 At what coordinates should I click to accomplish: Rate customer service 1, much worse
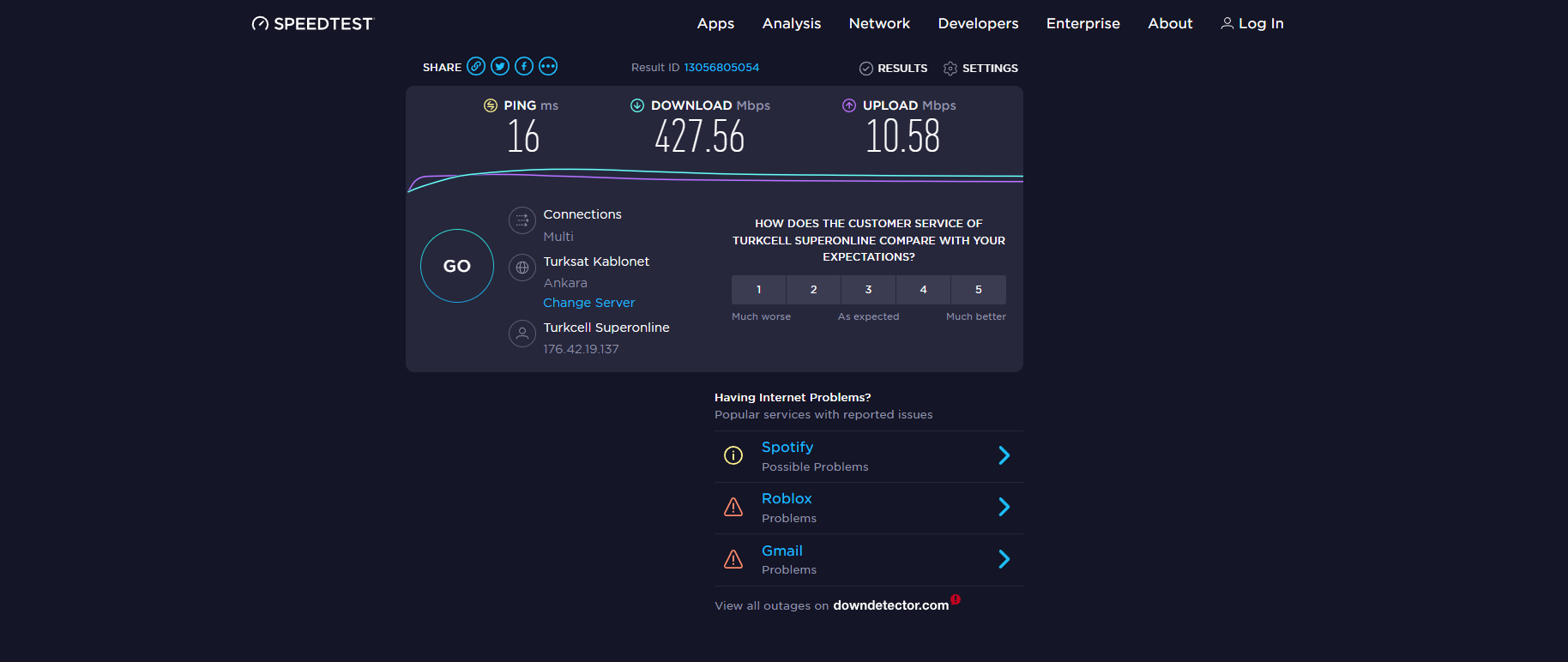click(759, 290)
